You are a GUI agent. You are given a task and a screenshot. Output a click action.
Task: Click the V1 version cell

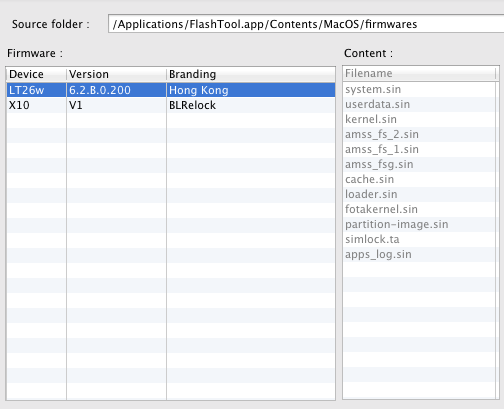116,105
